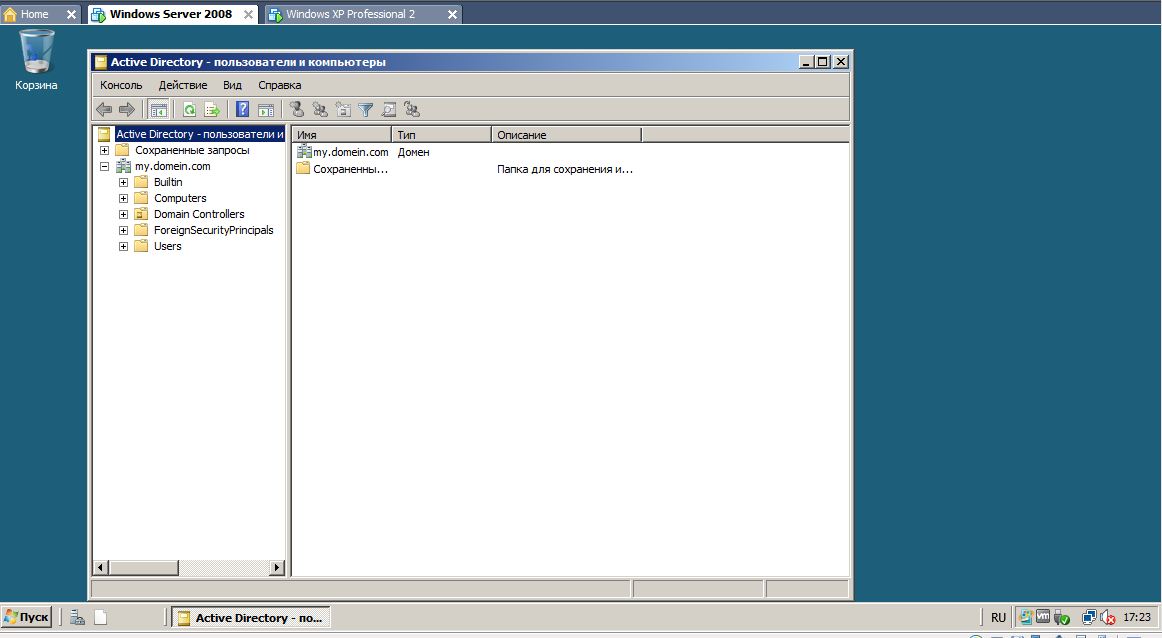The width and height of the screenshot is (1162, 638).
Task: Select Domain Controllers in the tree
Action: coord(199,214)
